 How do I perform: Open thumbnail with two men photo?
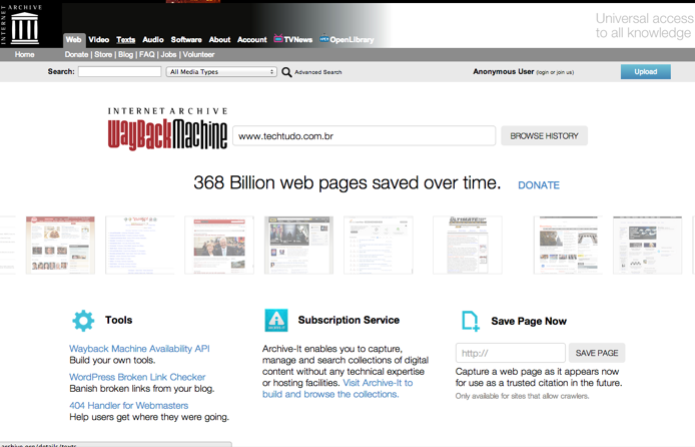point(219,245)
